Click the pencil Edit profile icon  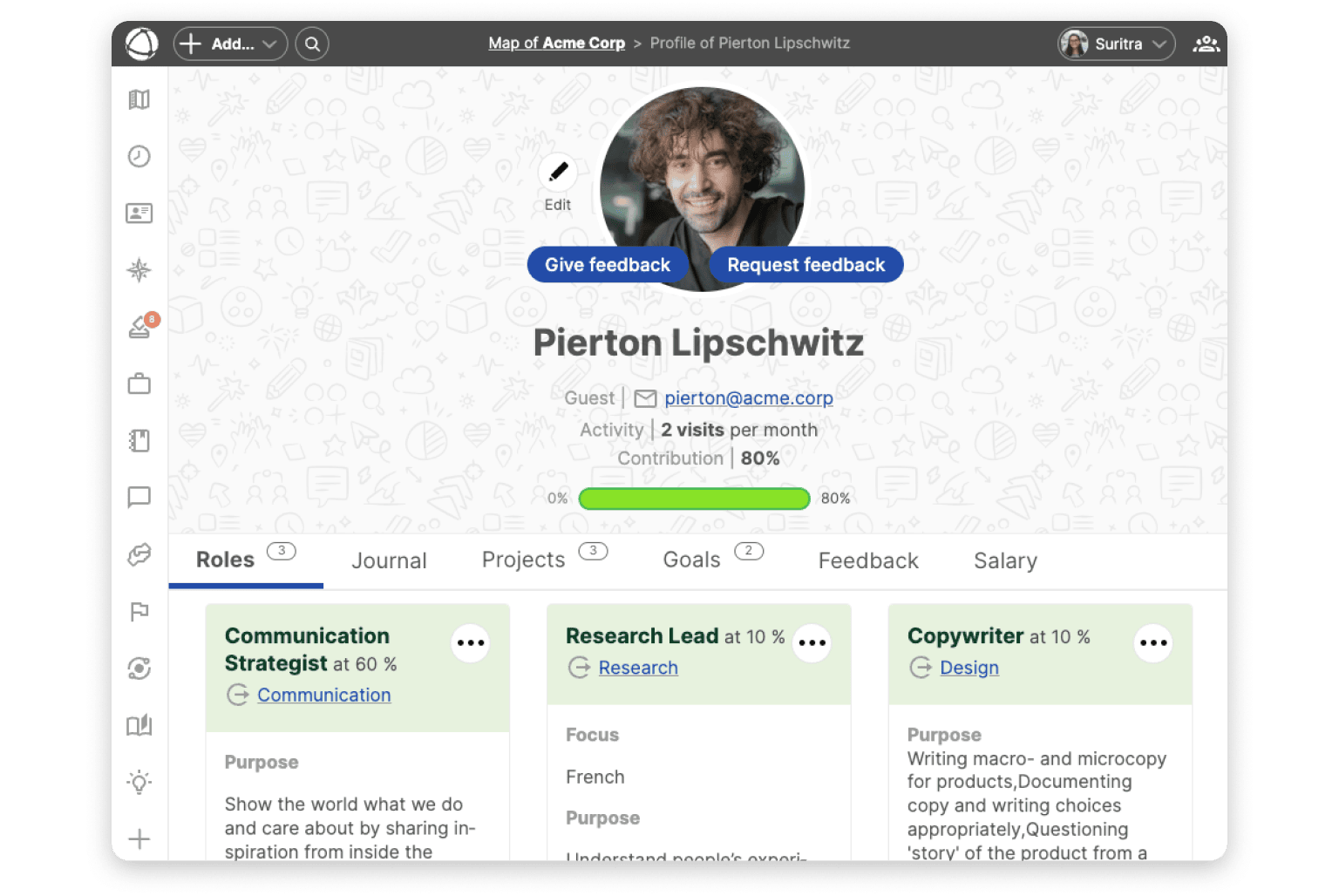[558, 172]
